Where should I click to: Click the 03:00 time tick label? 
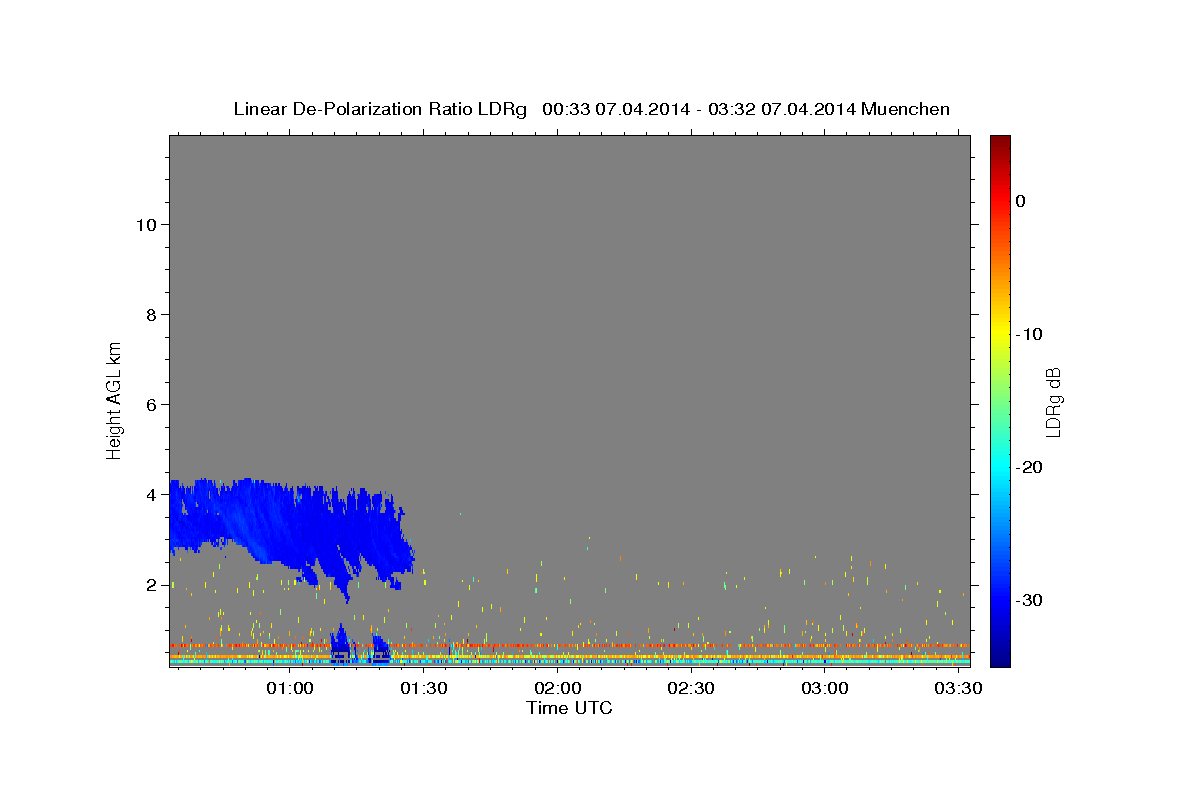click(x=825, y=689)
